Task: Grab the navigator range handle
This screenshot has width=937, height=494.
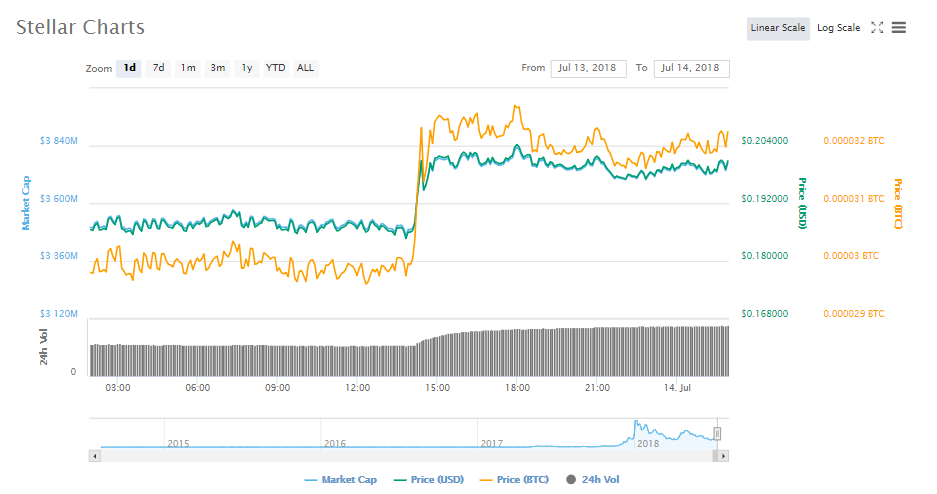Action: [x=717, y=434]
